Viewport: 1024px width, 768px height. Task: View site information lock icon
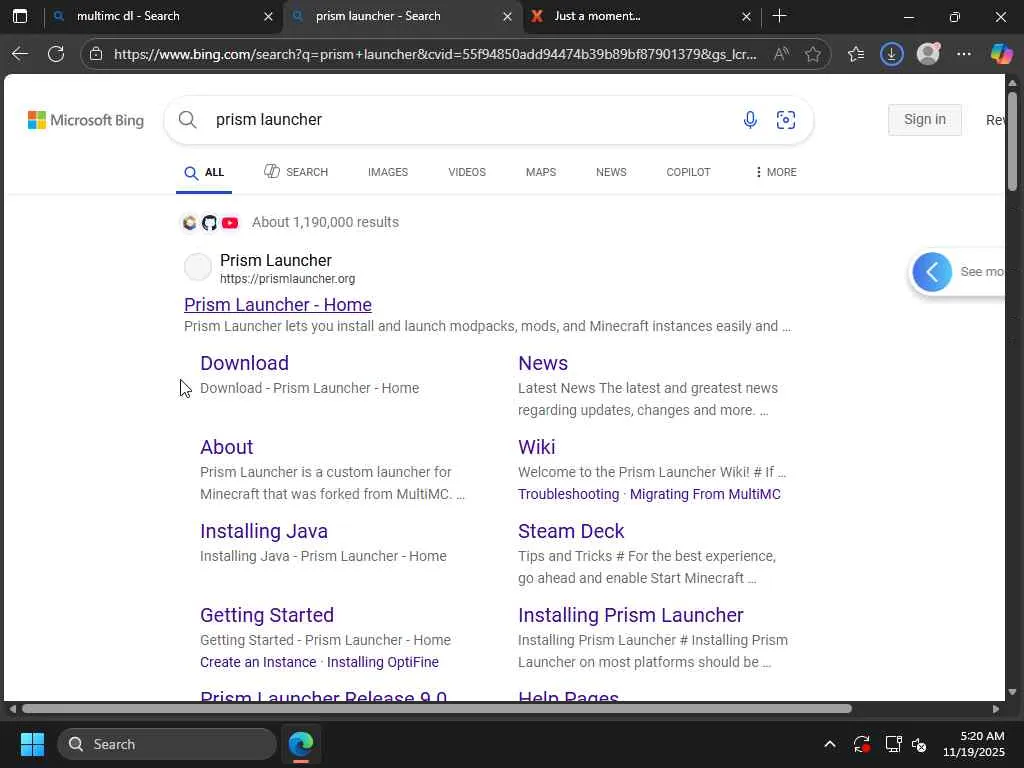(x=96, y=54)
